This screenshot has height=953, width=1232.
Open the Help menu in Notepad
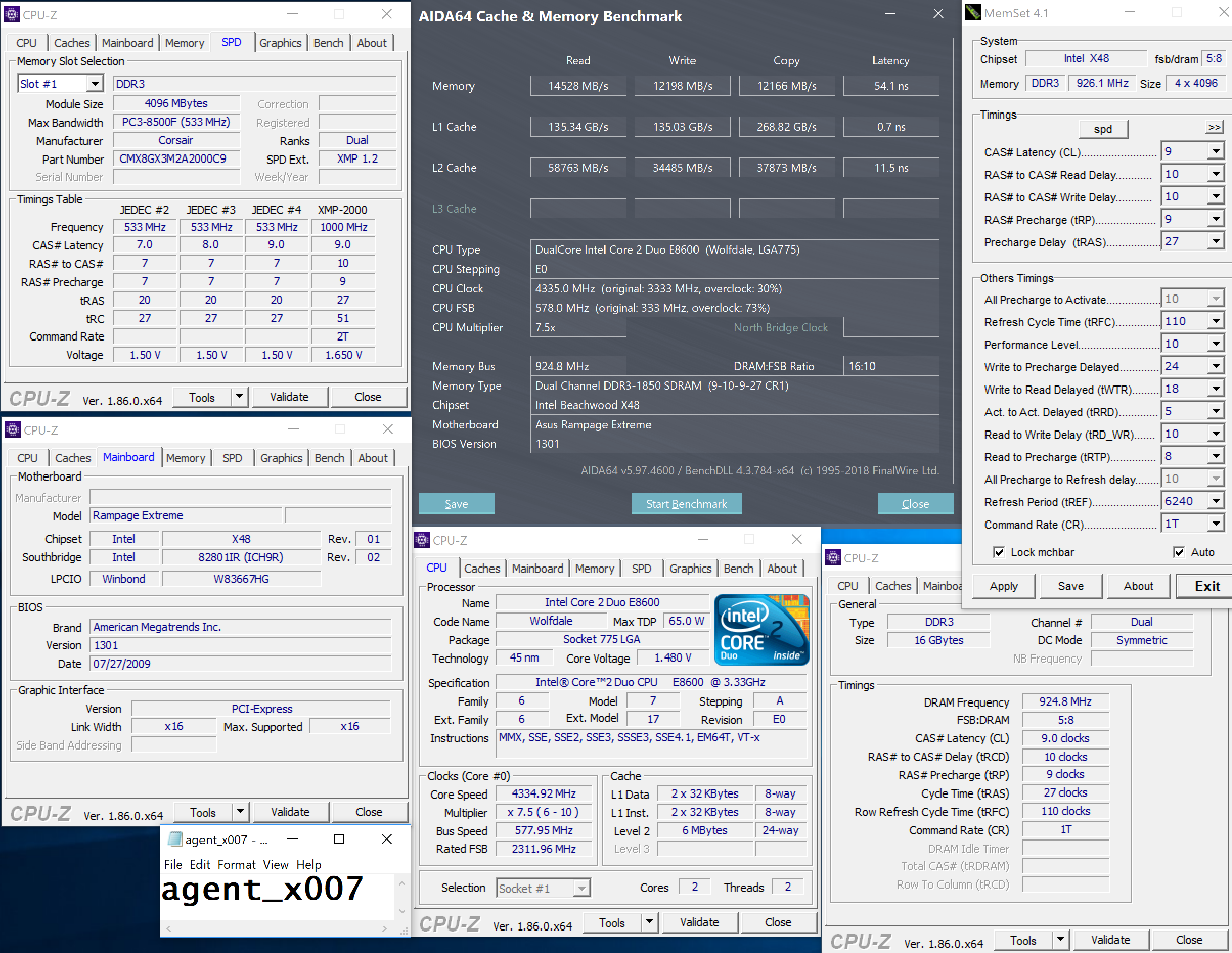coord(308,864)
